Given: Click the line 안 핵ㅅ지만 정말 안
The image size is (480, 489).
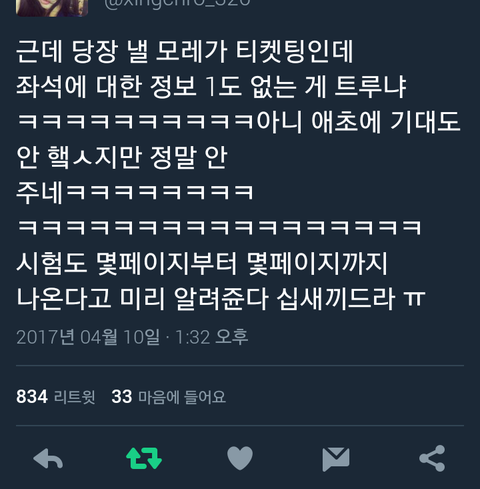Looking at the screenshot, I should pyautogui.click(x=122, y=157).
